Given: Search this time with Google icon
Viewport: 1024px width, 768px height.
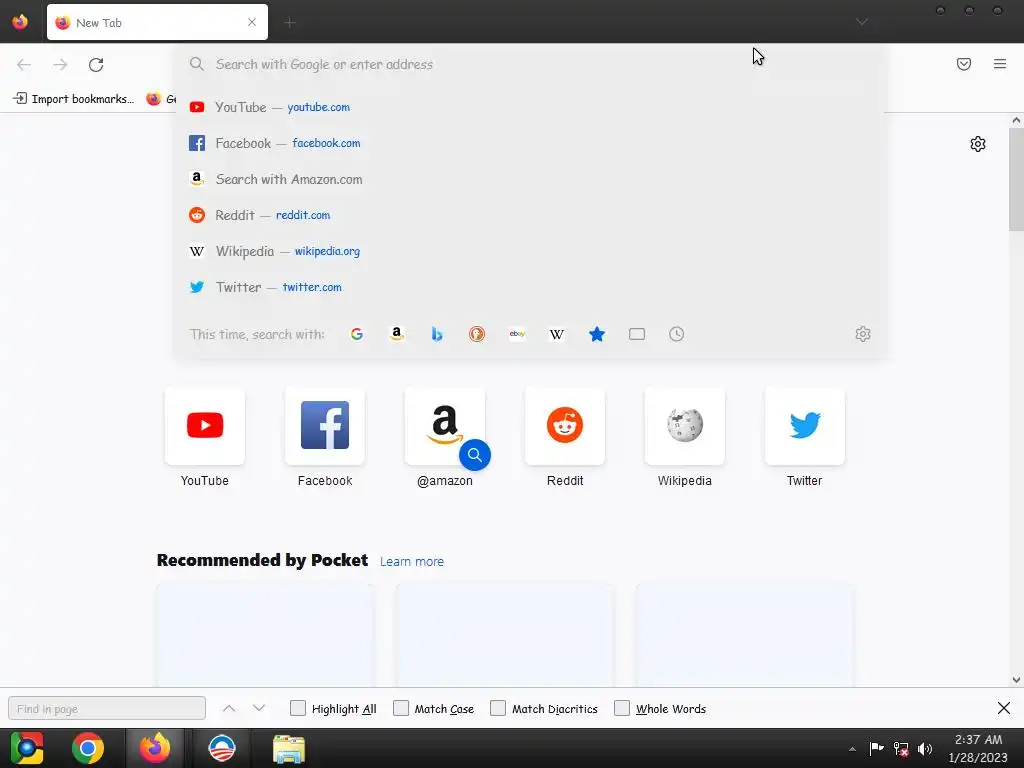Looking at the screenshot, I should click(357, 334).
